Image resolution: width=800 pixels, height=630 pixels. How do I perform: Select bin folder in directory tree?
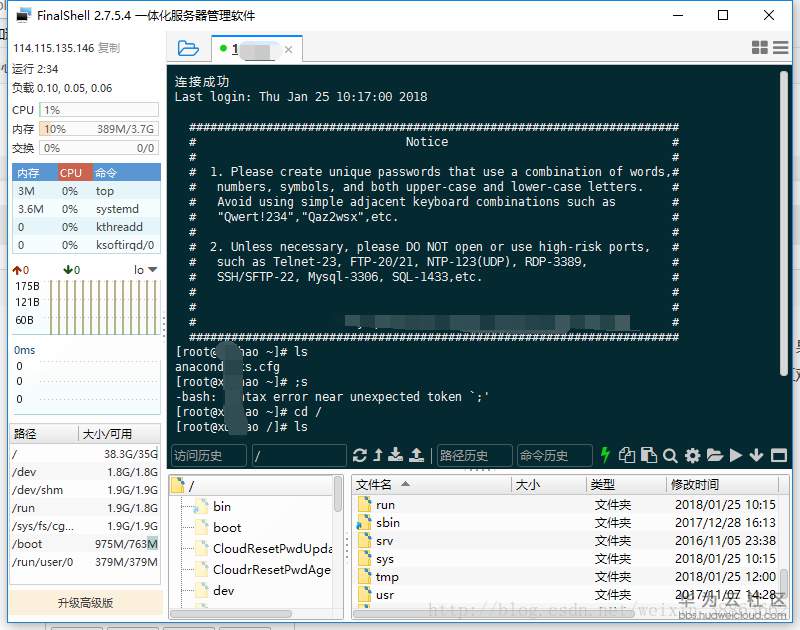pos(213,507)
